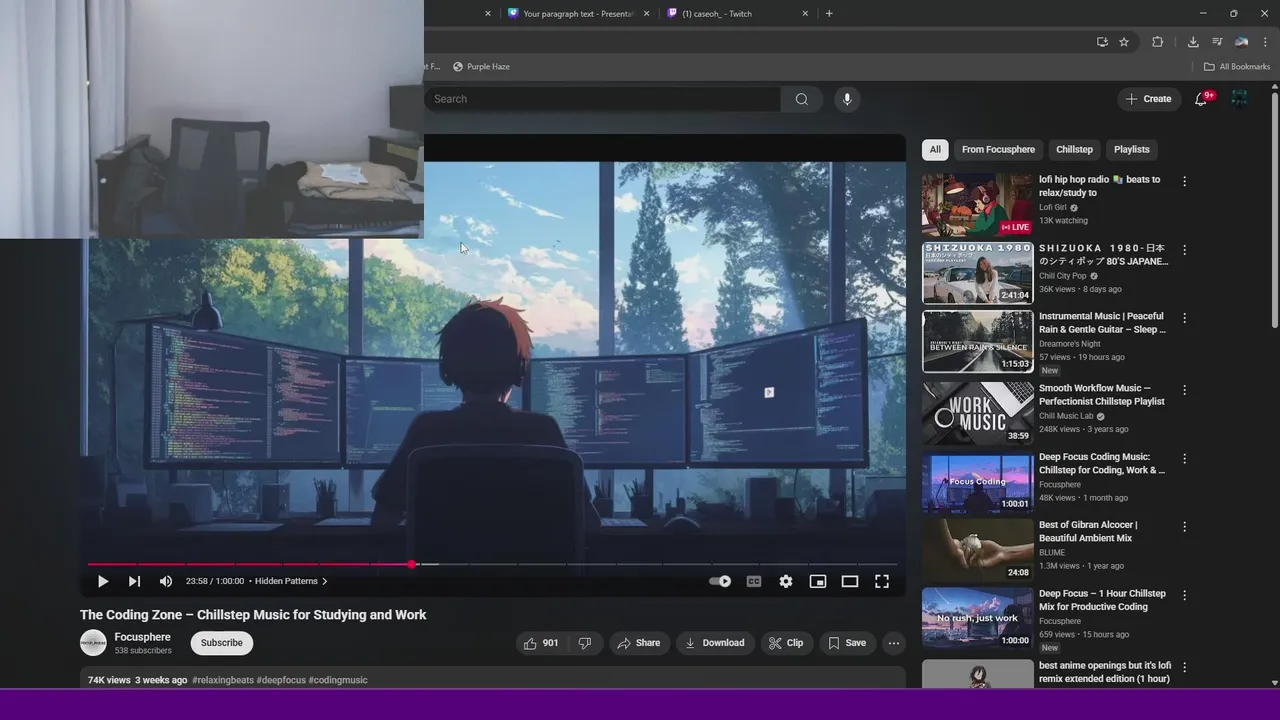Open options for SHIZUOKA 1980 video
This screenshot has height=720, width=1280.
coord(1184,250)
